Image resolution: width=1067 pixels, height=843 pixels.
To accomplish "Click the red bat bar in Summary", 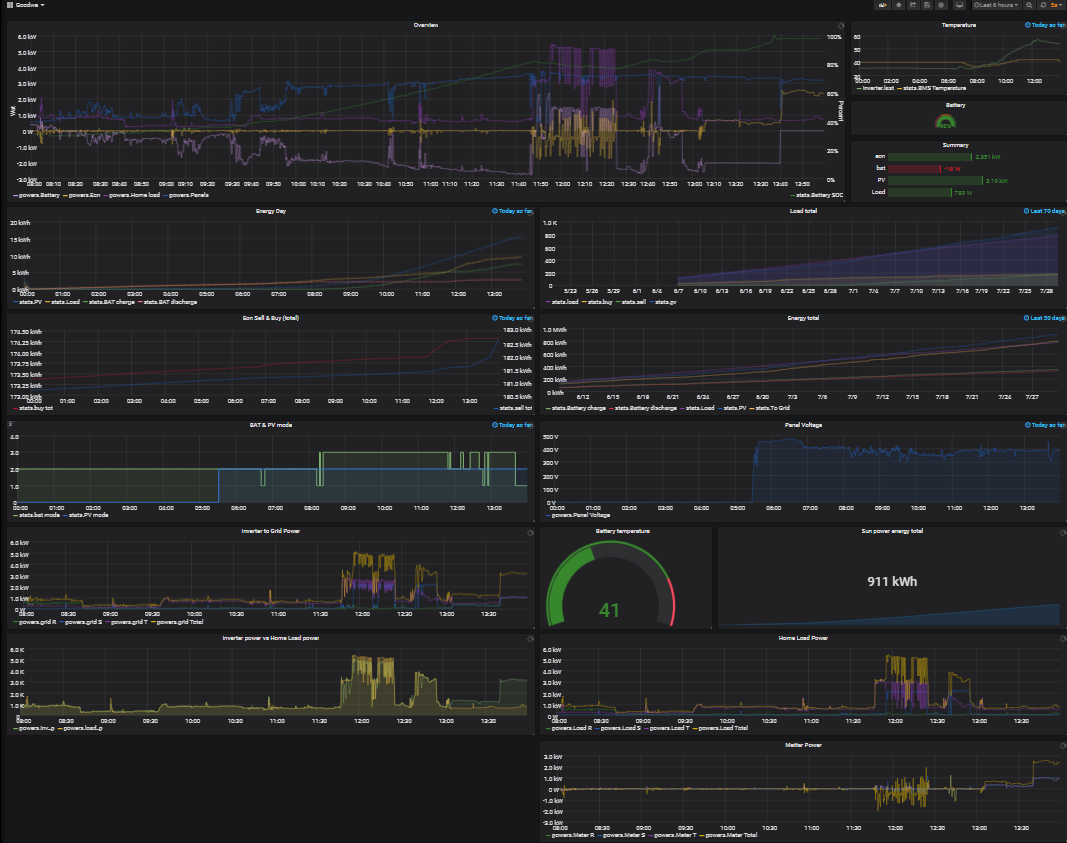I will coord(914,169).
